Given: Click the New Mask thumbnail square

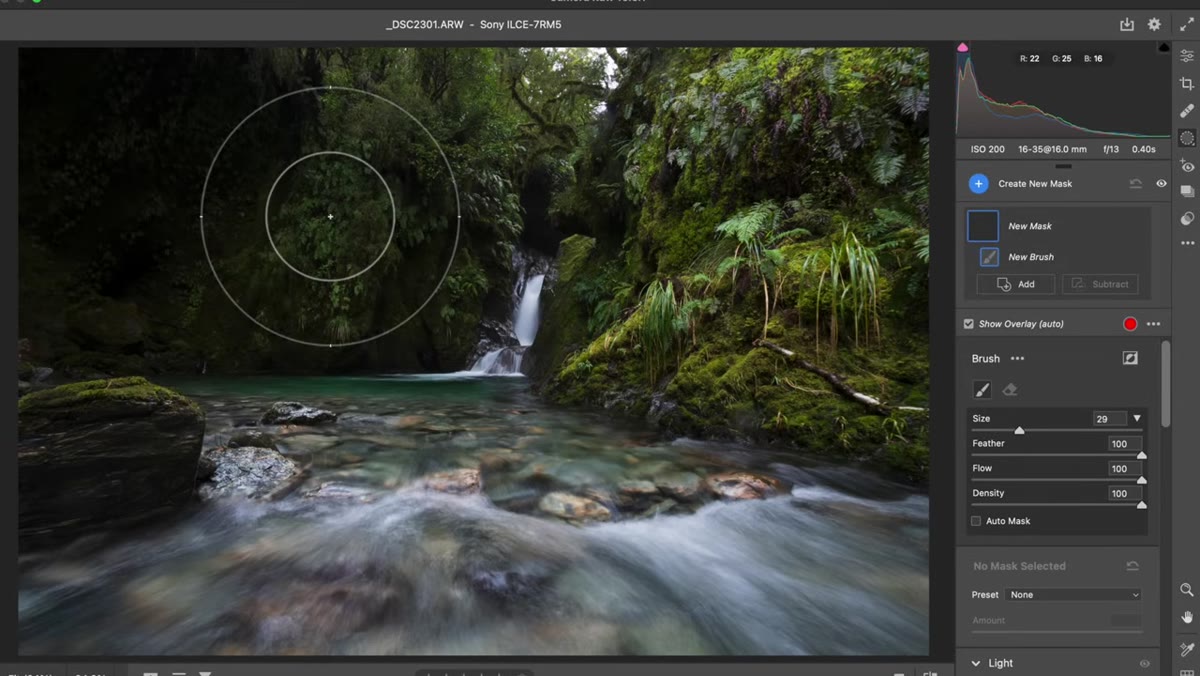Looking at the screenshot, I should click(983, 226).
